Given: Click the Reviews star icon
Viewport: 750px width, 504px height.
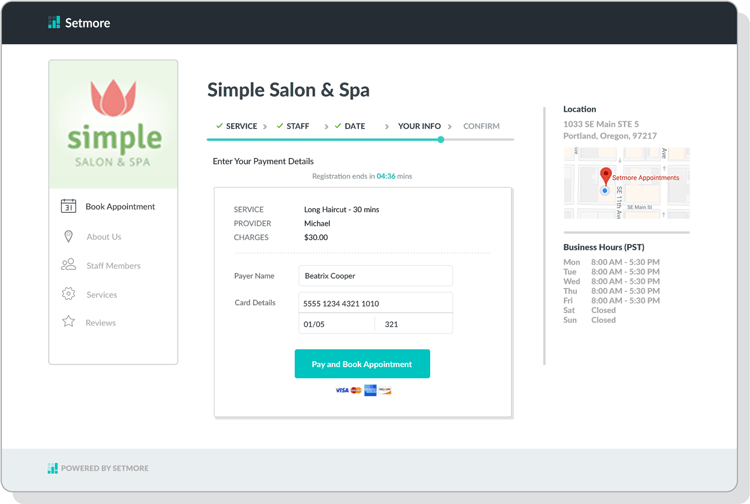Looking at the screenshot, I should coord(68,321).
